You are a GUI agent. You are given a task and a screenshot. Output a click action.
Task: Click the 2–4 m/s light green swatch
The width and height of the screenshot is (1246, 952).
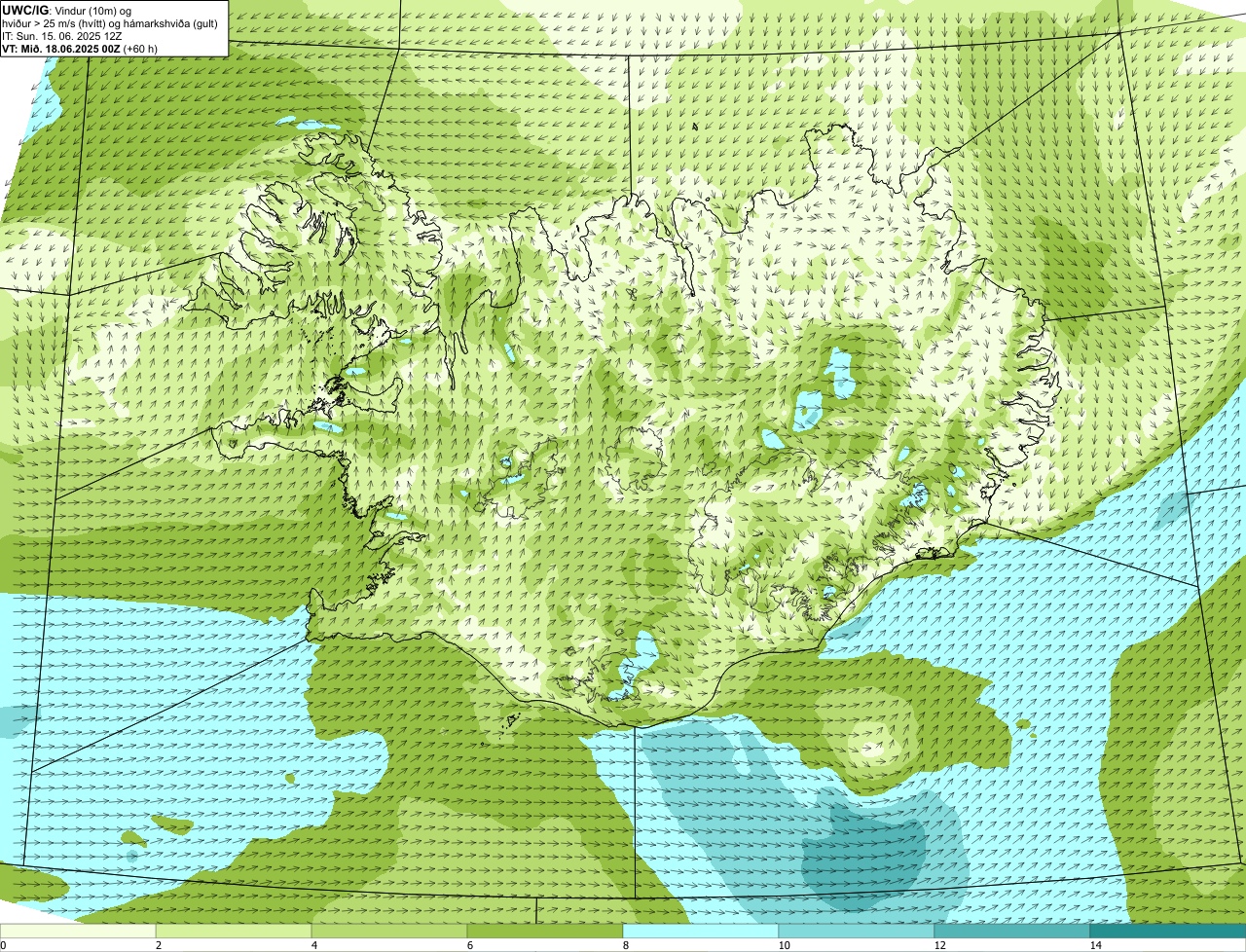point(234,932)
